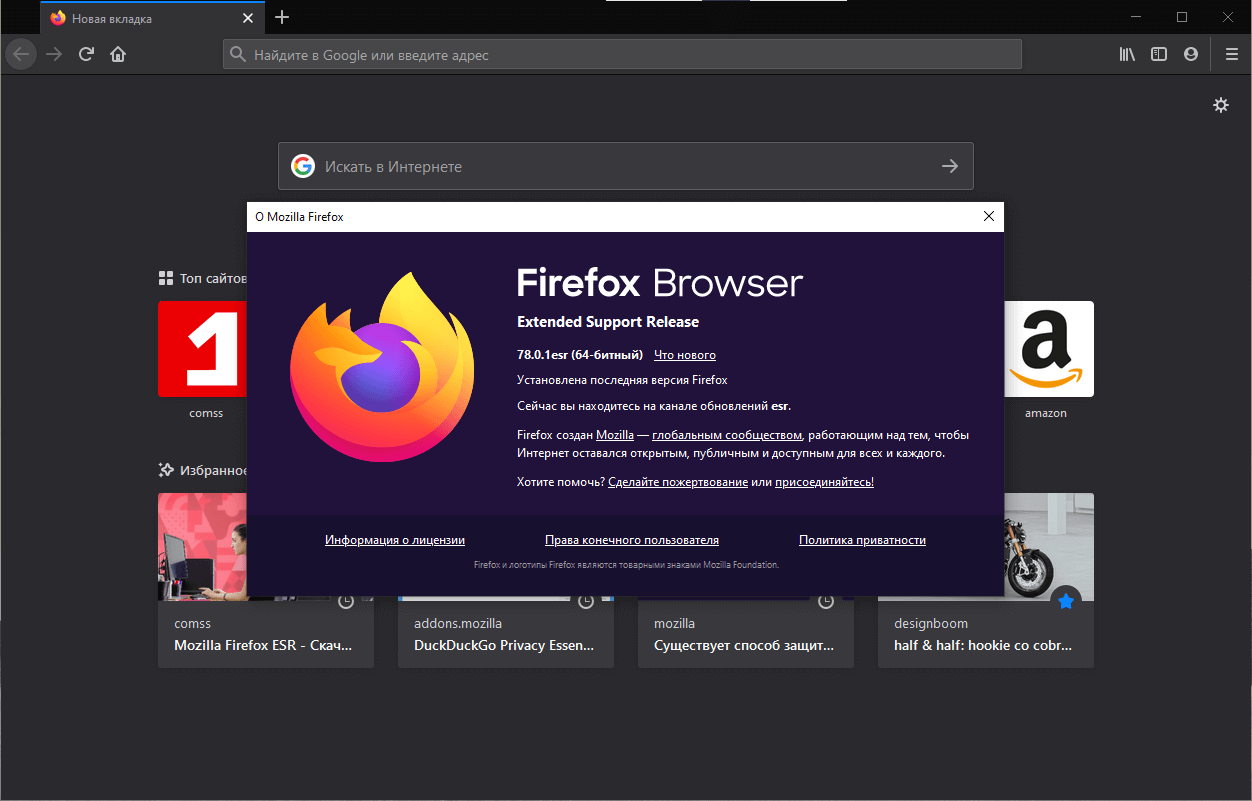Open the Firefox home page

118,54
